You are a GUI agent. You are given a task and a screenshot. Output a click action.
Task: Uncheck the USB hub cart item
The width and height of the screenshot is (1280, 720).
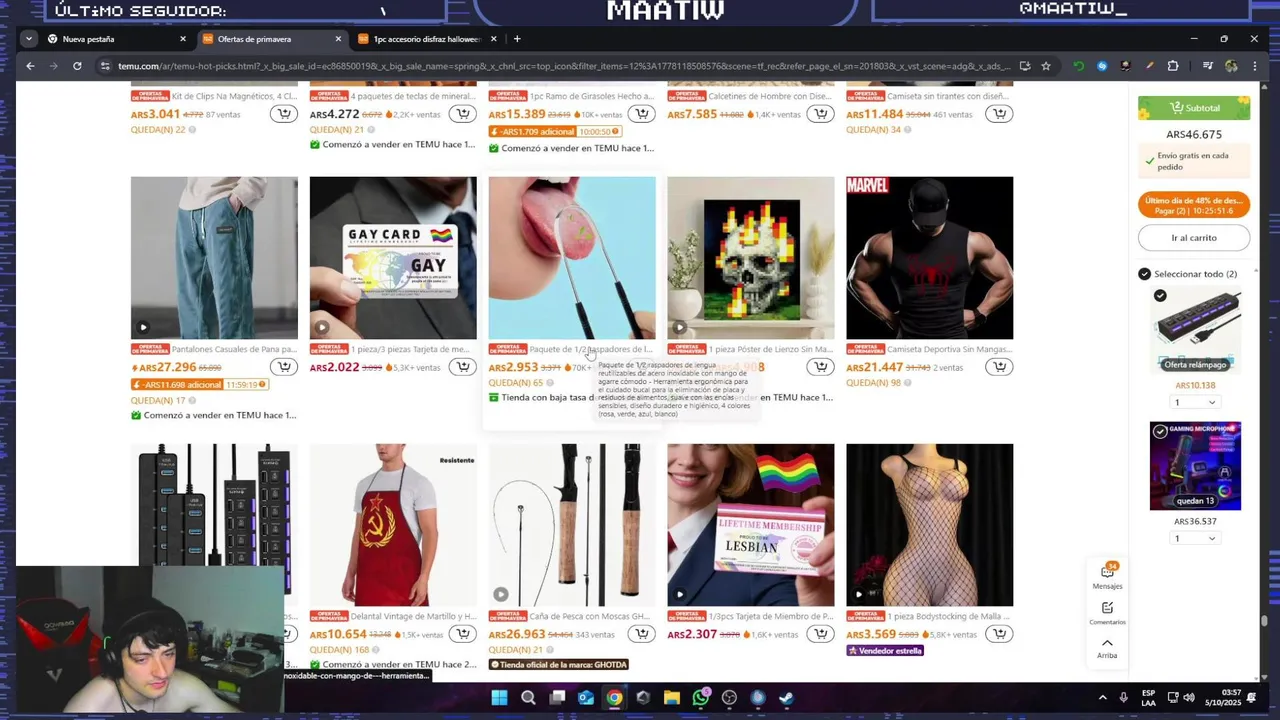1160,296
